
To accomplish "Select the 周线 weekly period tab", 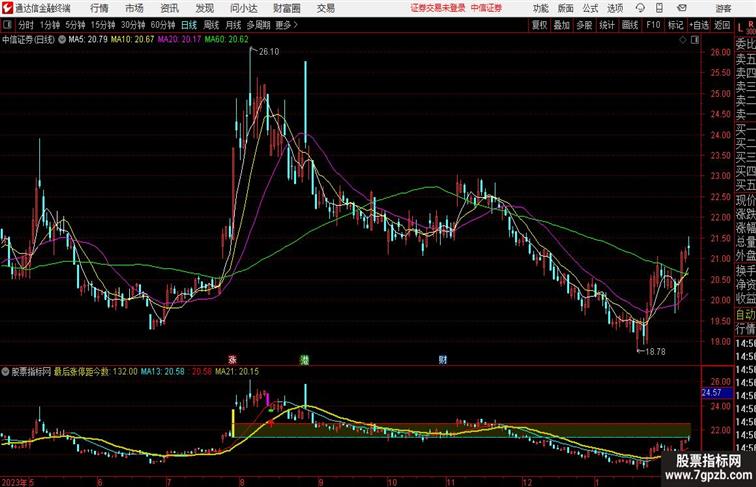I will tap(211, 25).
